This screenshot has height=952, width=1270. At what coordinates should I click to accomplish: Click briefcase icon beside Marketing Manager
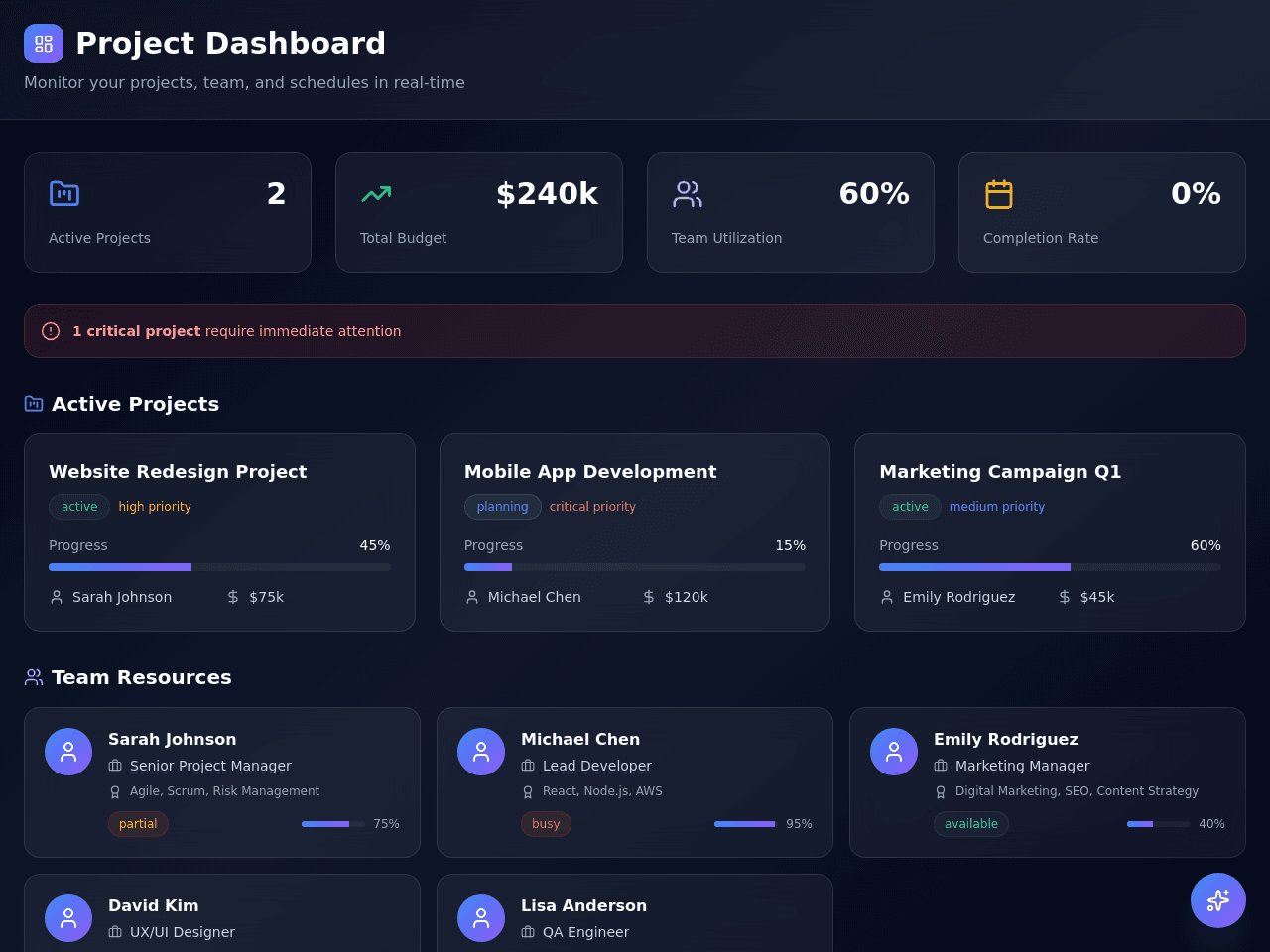click(941, 766)
